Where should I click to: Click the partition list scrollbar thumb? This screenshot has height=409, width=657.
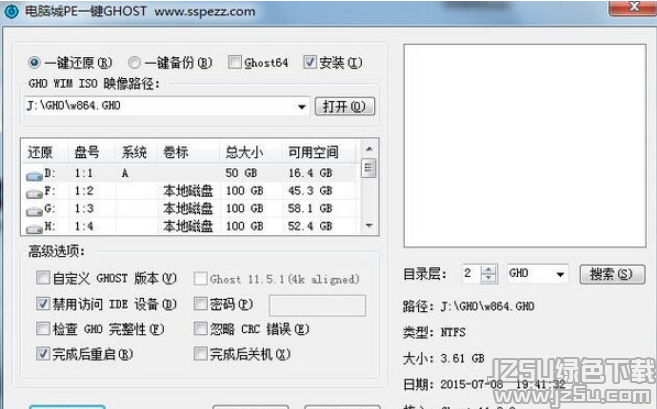369,168
